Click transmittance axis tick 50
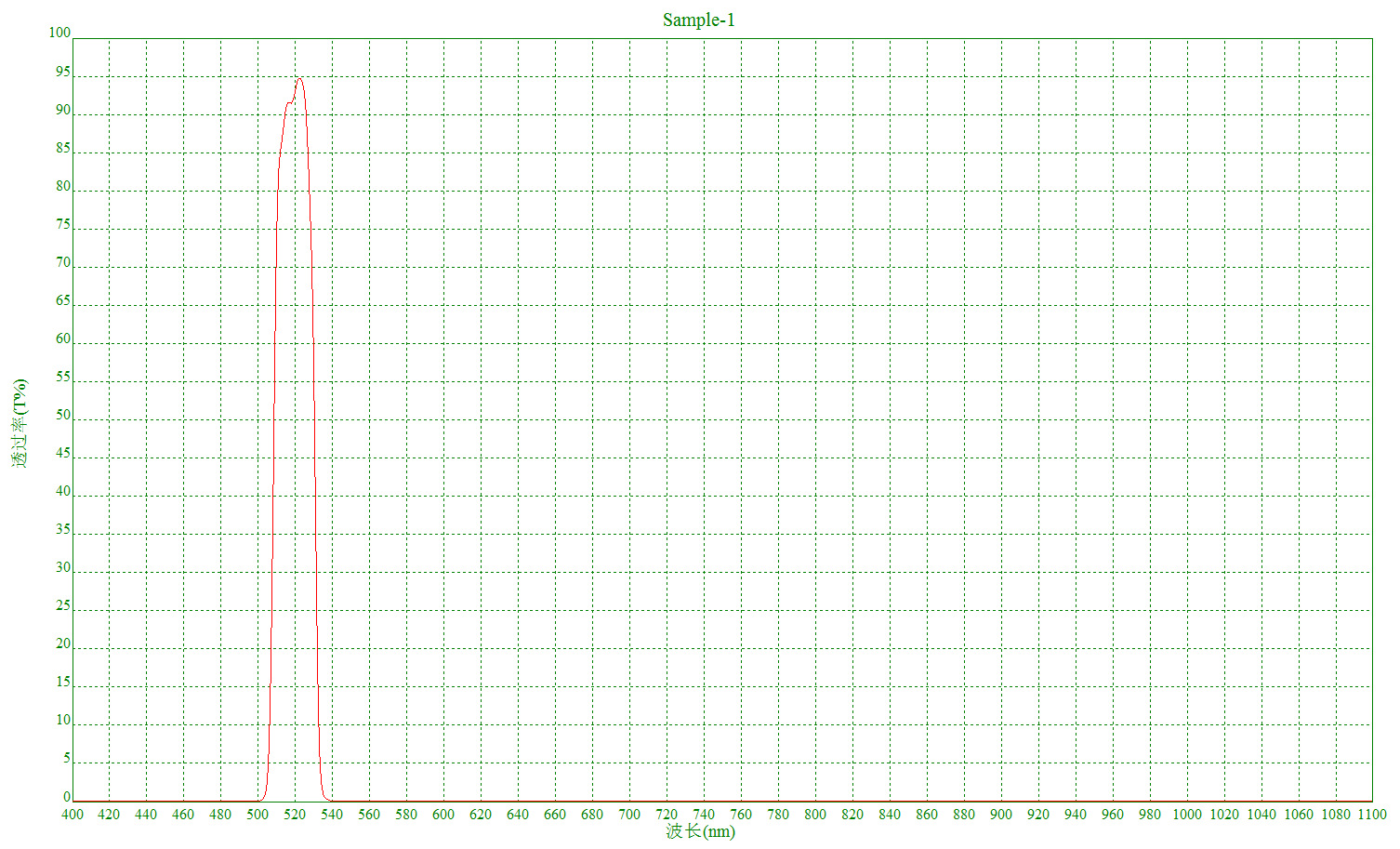Screen dimensions: 1400x849 click(x=63, y=416)
